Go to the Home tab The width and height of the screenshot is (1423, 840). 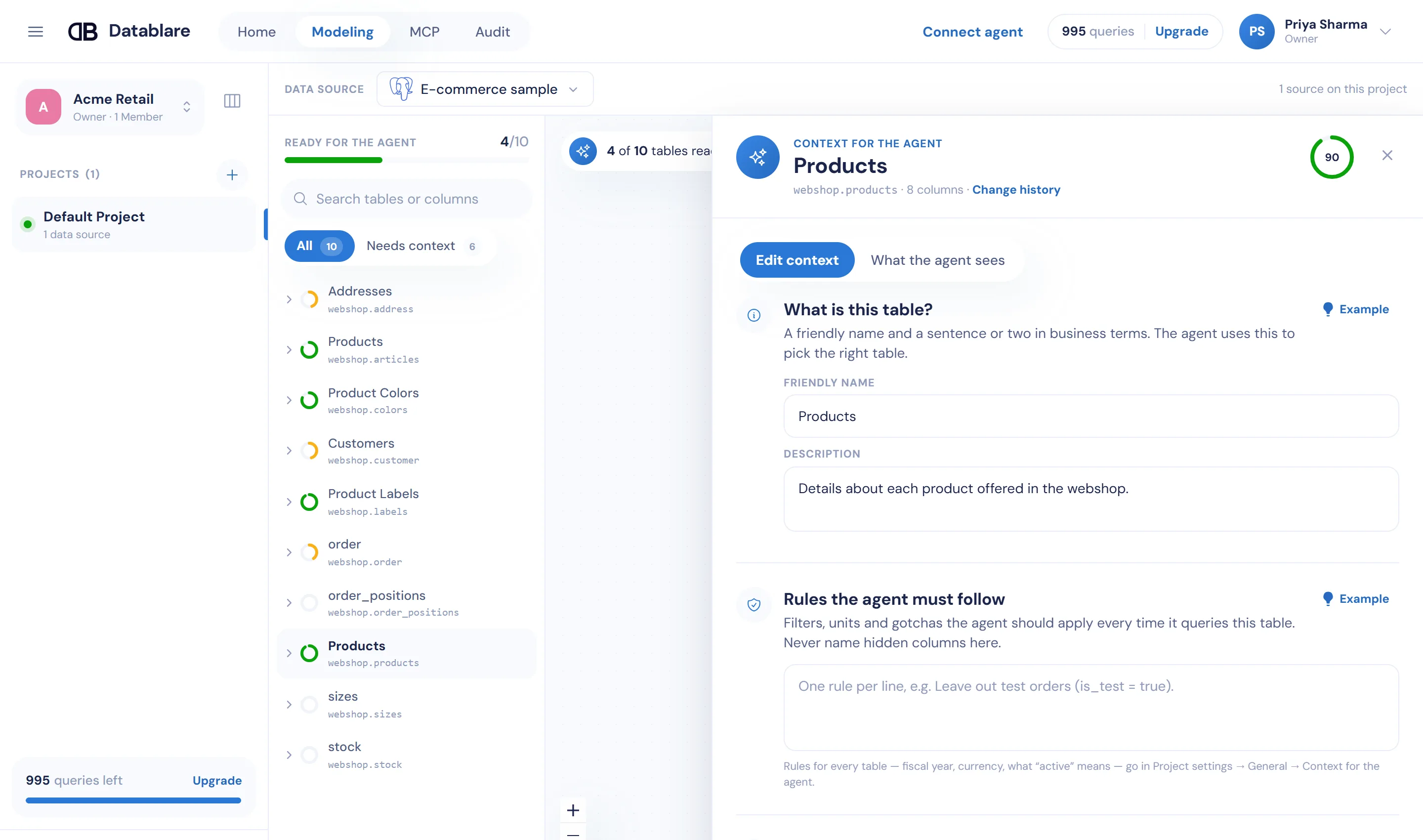(x=256, y=32)
